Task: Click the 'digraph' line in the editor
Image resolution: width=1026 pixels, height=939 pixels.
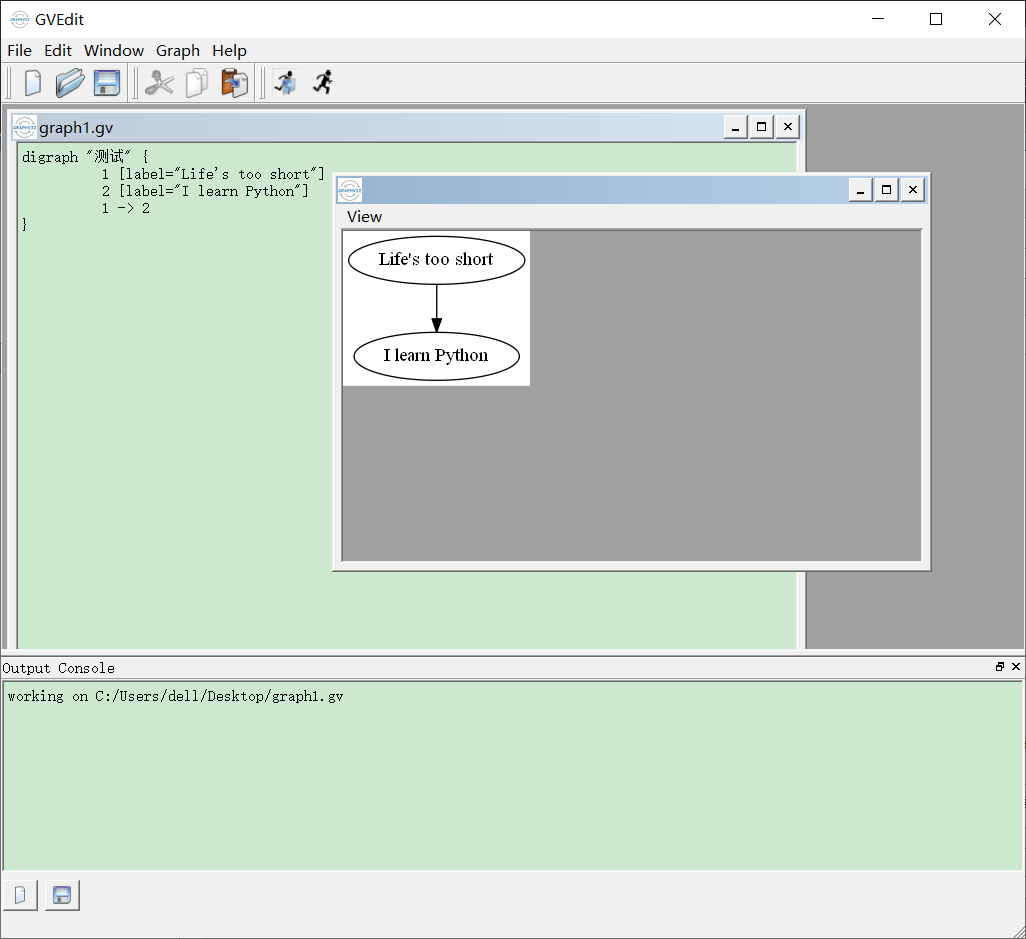Action: pos(86,157)
